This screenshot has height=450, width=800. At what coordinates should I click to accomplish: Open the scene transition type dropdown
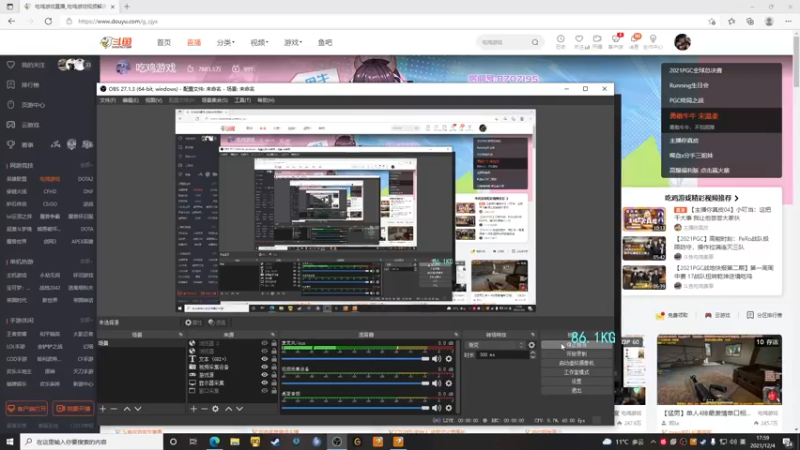click(494, 345)
